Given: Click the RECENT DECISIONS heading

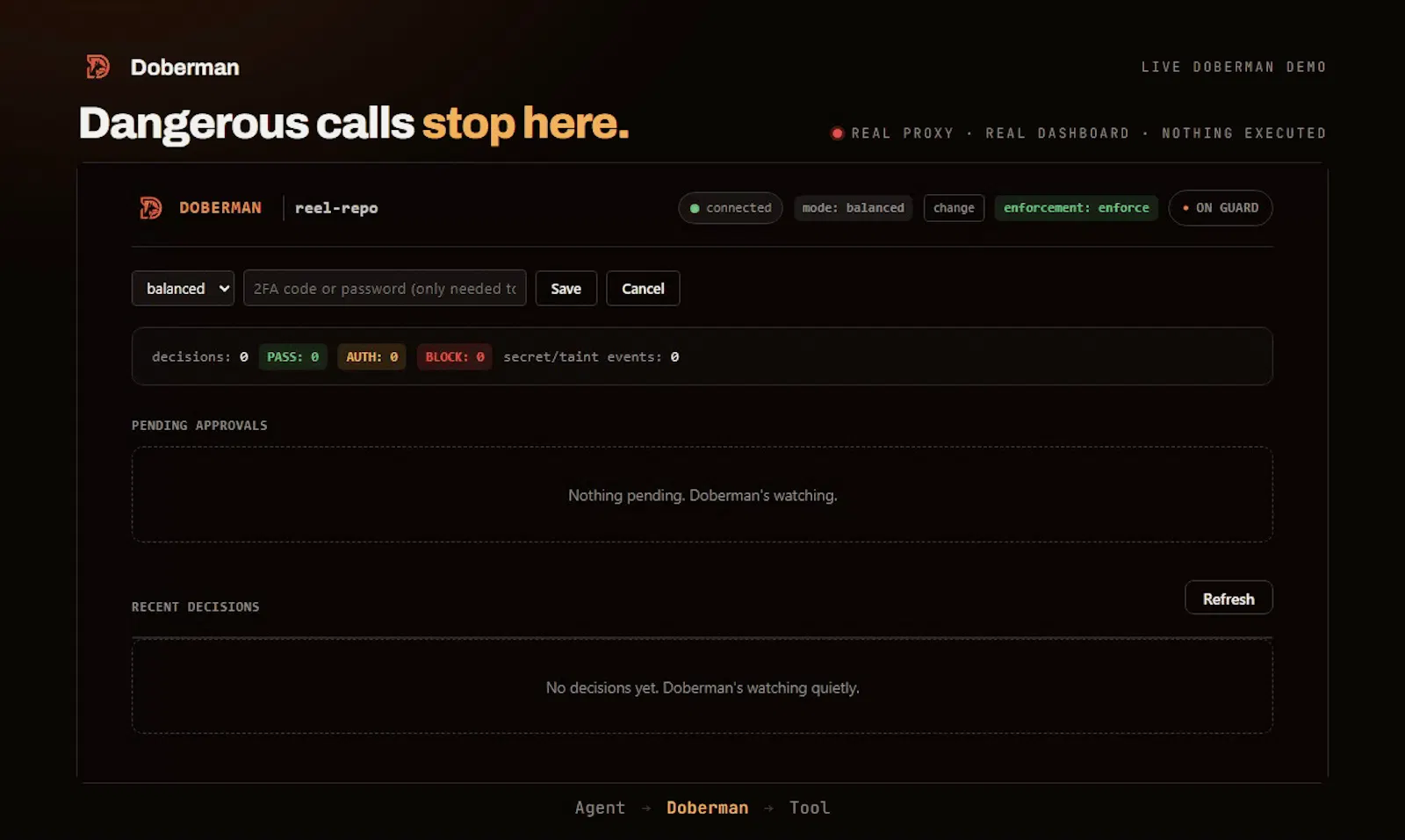Looking at the screenshot, I should pos(196,607).
